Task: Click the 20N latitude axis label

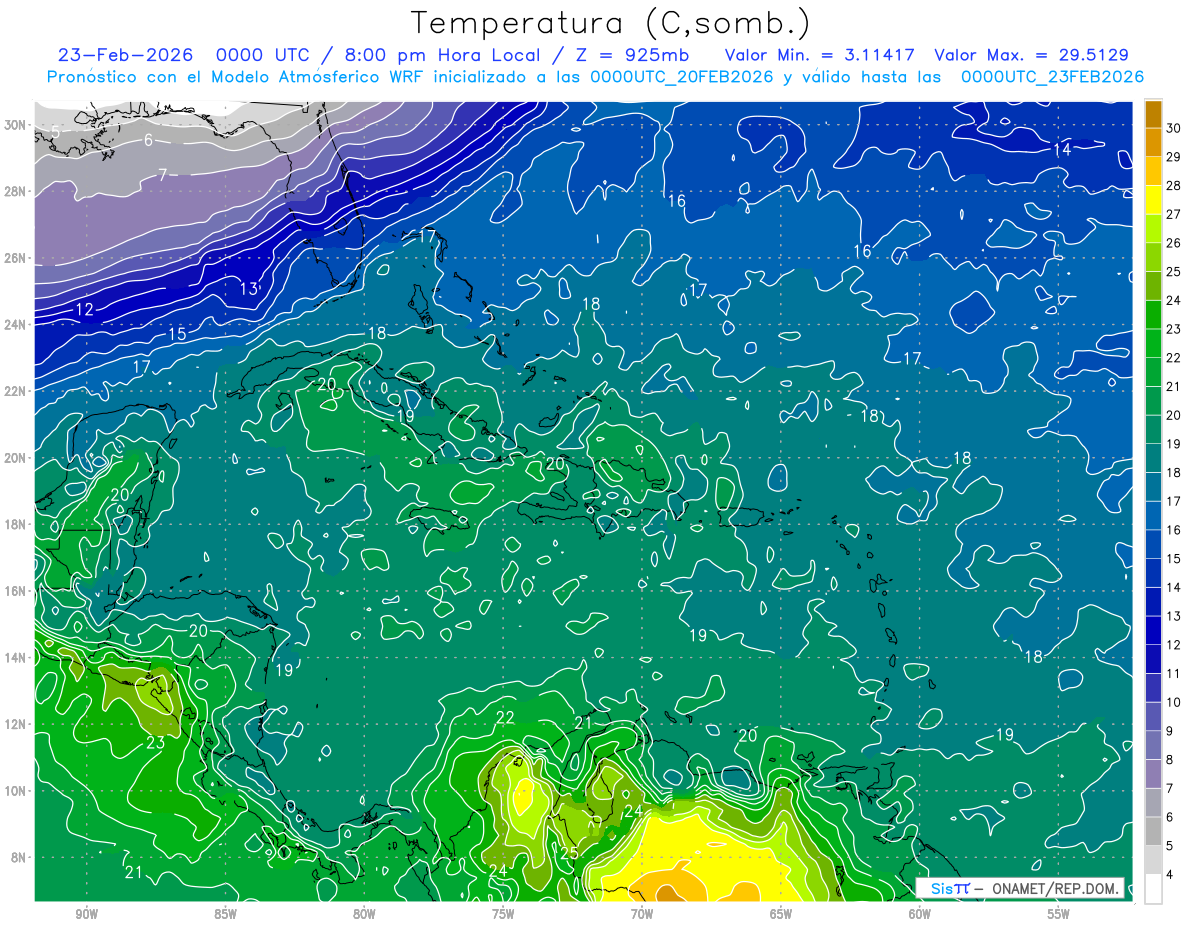Action: coord(17,458)
